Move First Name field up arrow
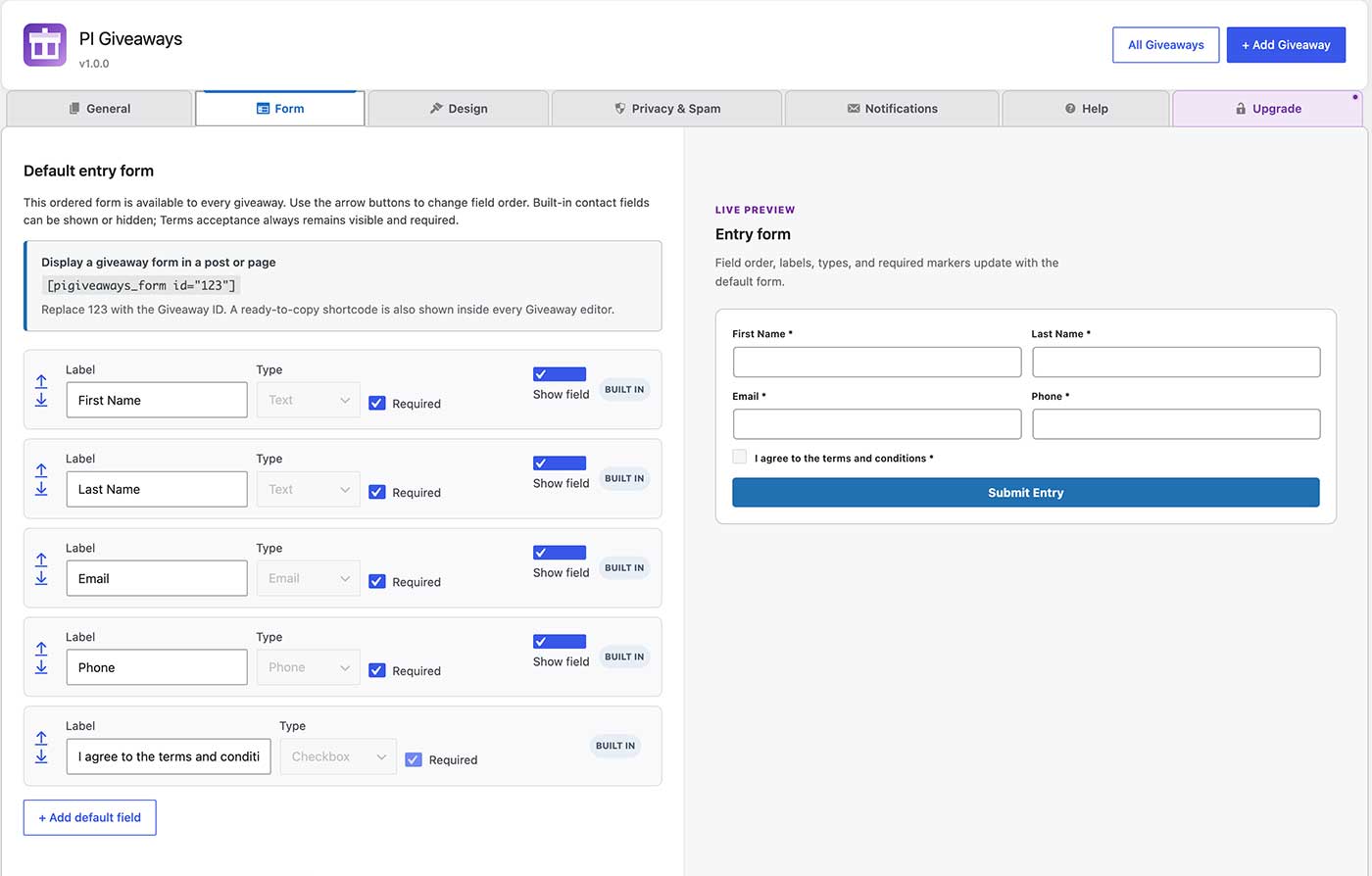Image resolution: width=1372 pixels, height=876 pixels. pyautogui.click(x=41, y=381)
